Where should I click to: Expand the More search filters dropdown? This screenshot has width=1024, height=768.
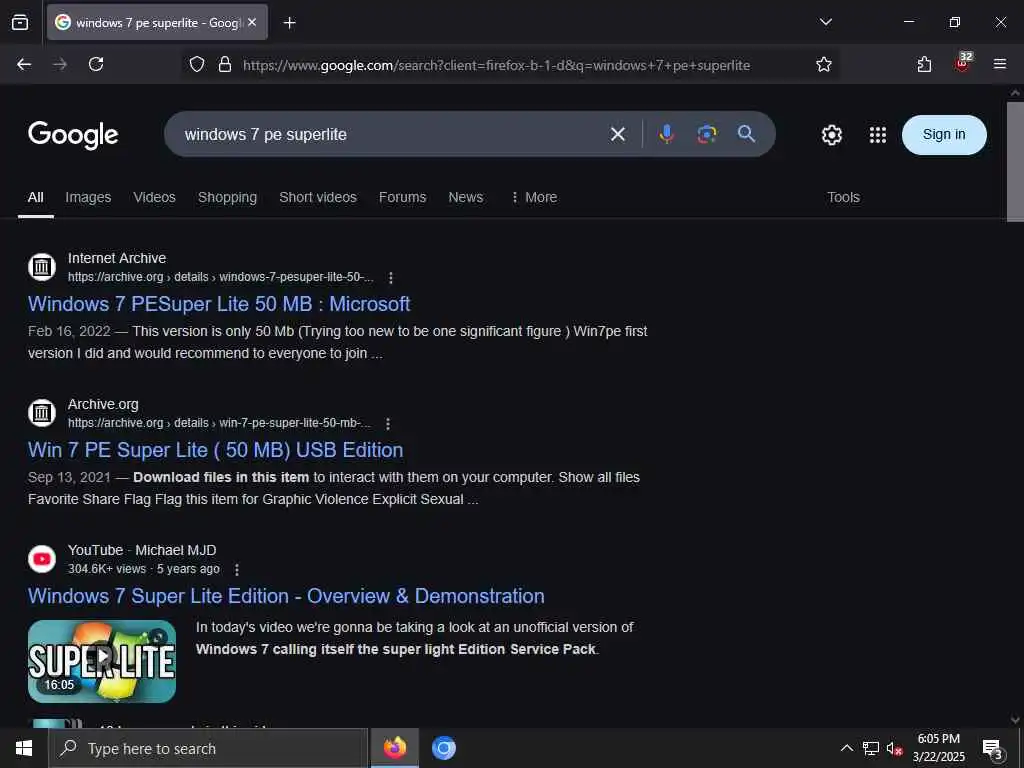[534, 197]
